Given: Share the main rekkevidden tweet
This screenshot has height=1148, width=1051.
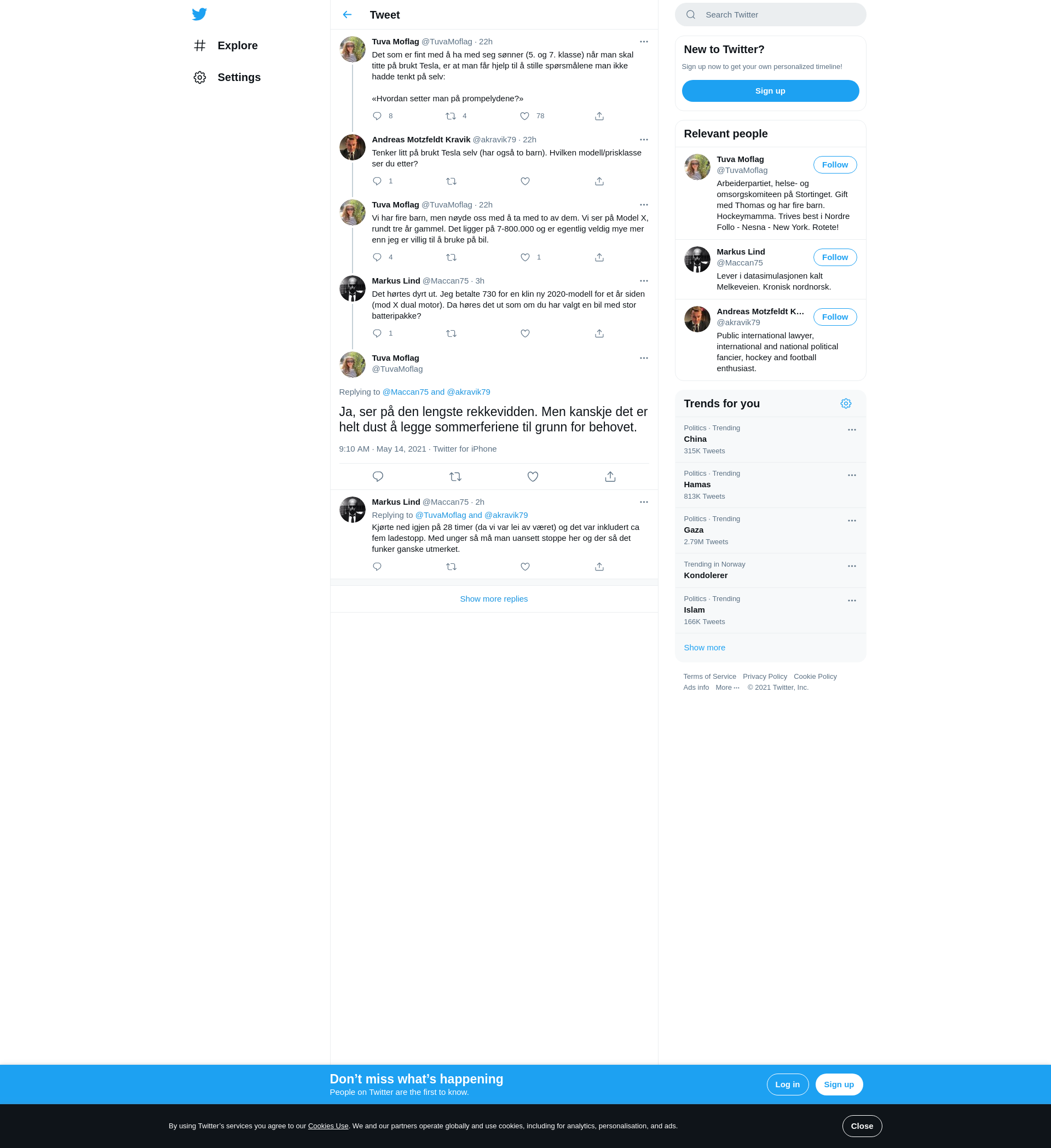Looking at the screenshot, I should pos(610,477).
